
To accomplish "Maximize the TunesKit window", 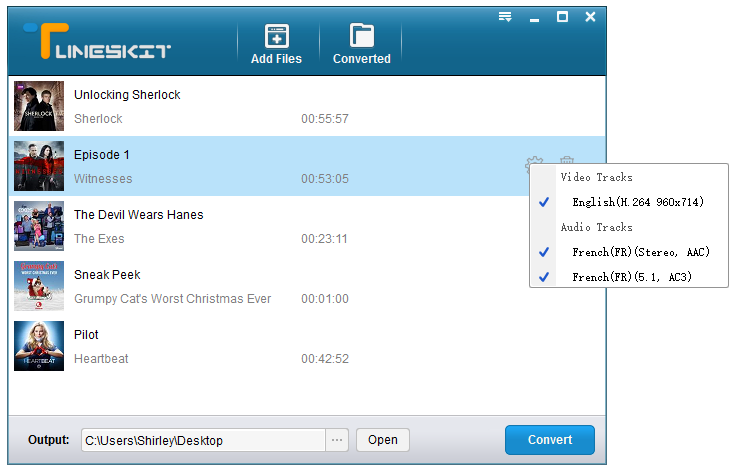I will coord(562,17).
